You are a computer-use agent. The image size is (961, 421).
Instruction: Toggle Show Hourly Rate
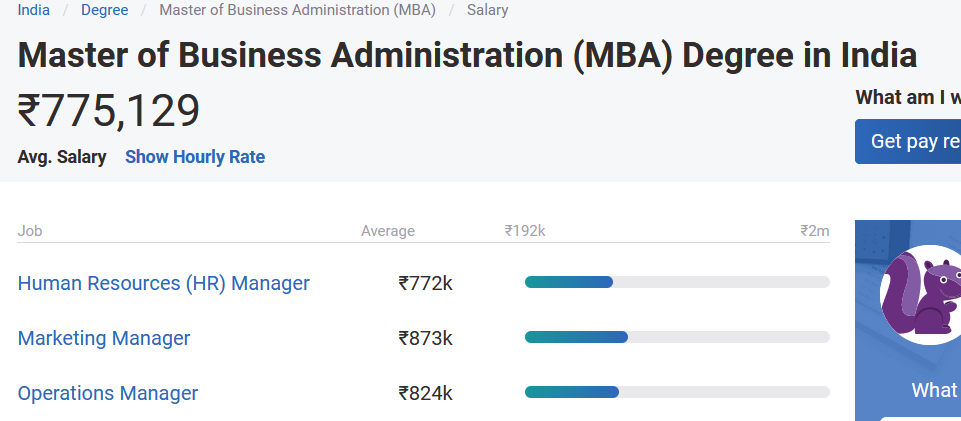tap(195, 157)
